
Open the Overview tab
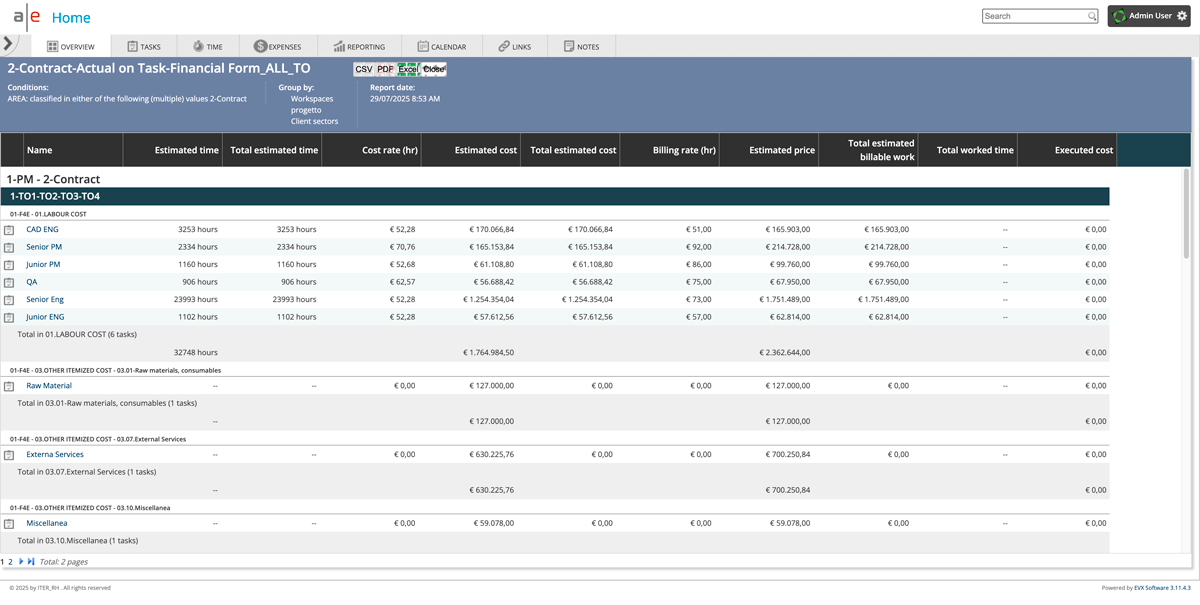[69, 47]
